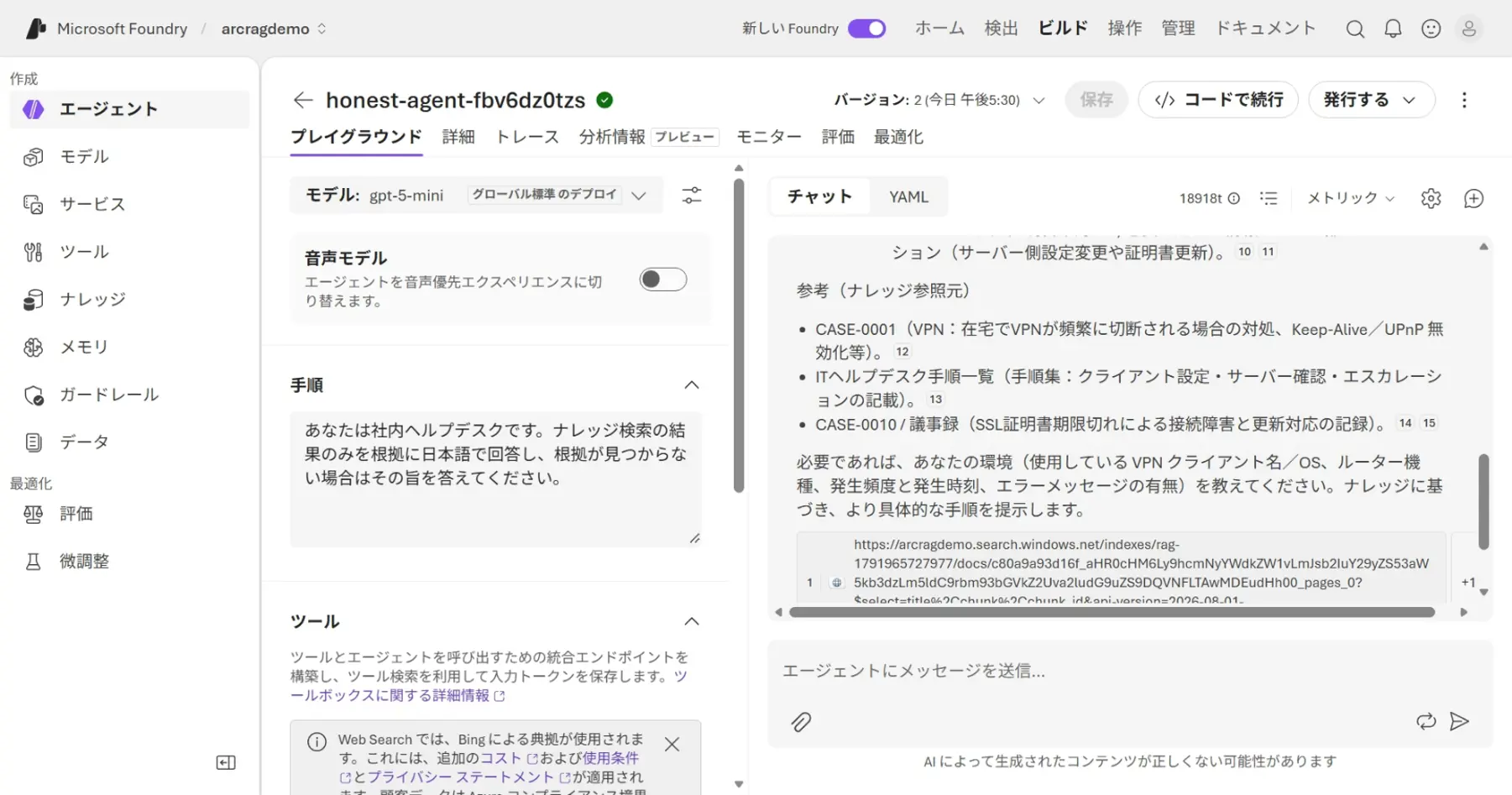Open the 使用条件 link in the banner
Screen dimensions: 1512x795
click(610, 758)
